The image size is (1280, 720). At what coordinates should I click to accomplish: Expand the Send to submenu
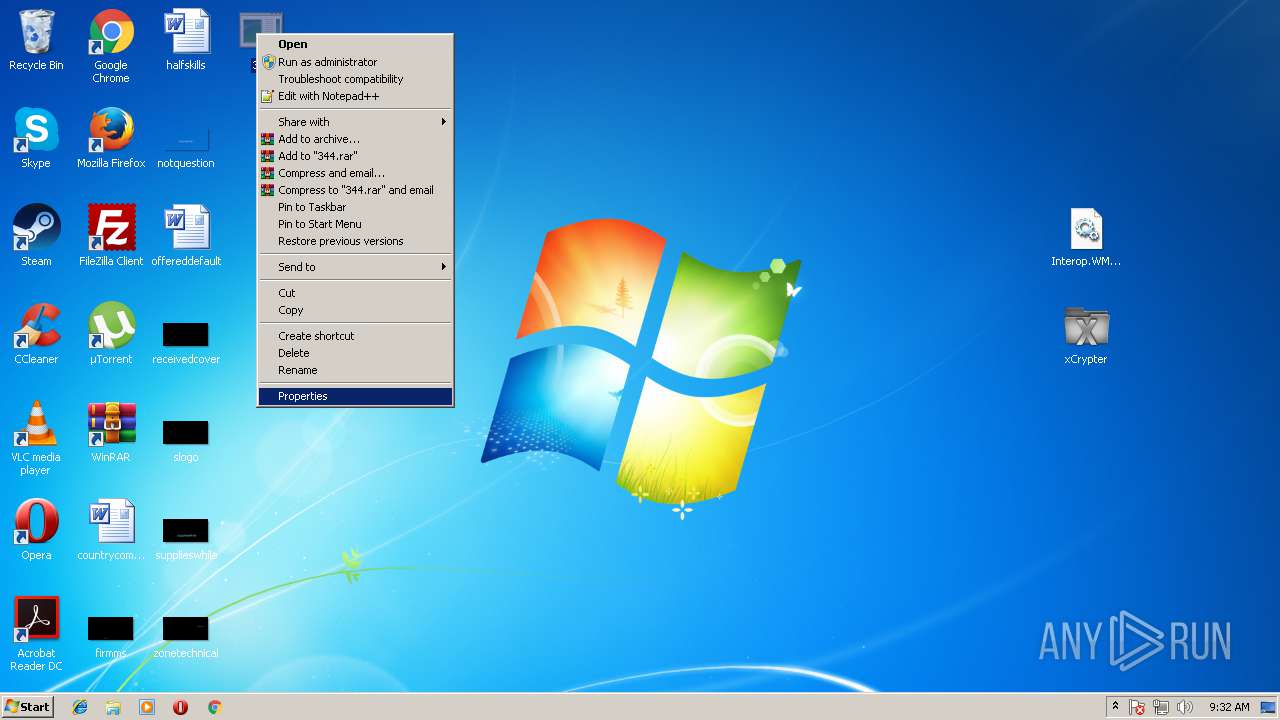click(355, 267)
